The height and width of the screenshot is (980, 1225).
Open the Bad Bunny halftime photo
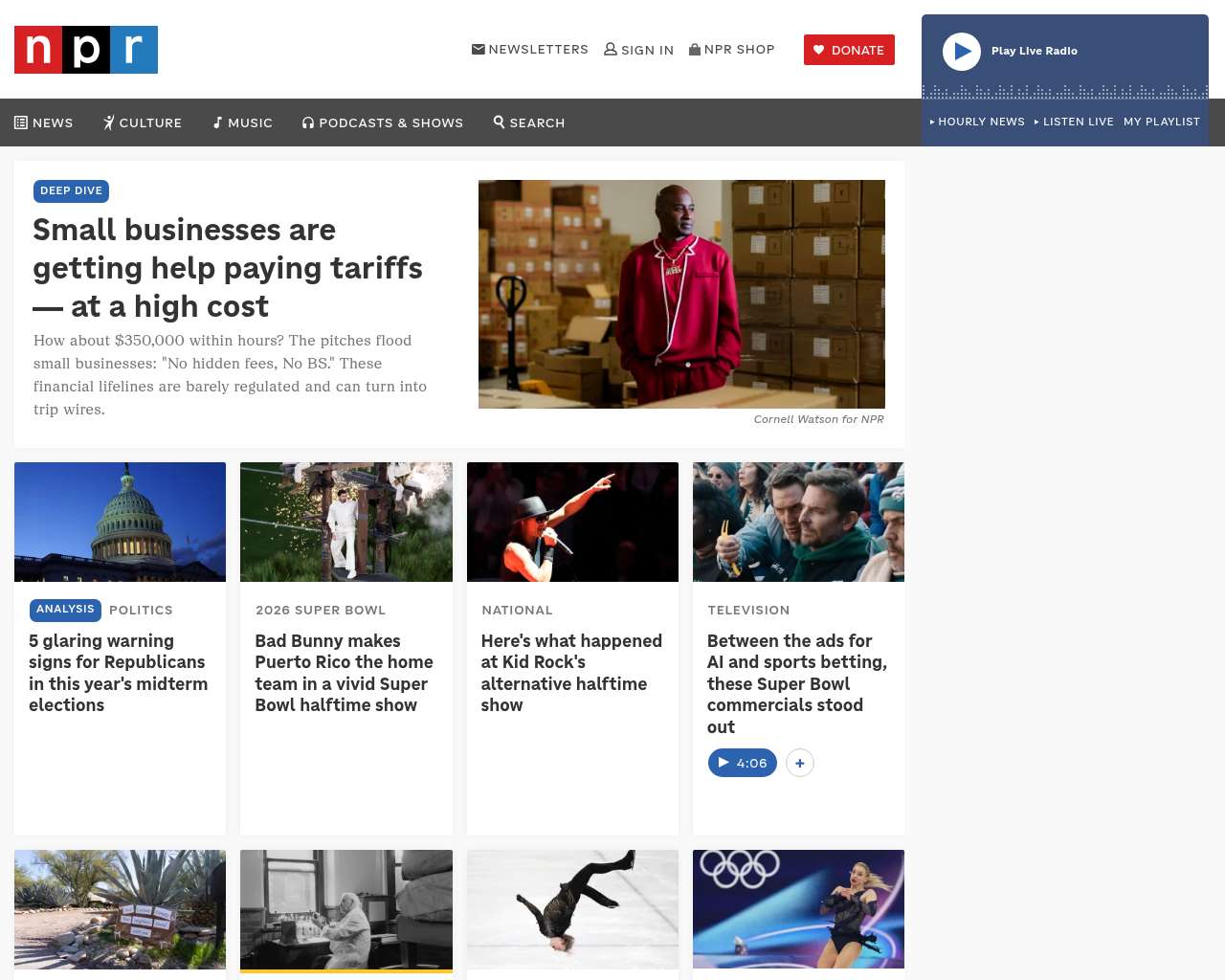point(346,522)
